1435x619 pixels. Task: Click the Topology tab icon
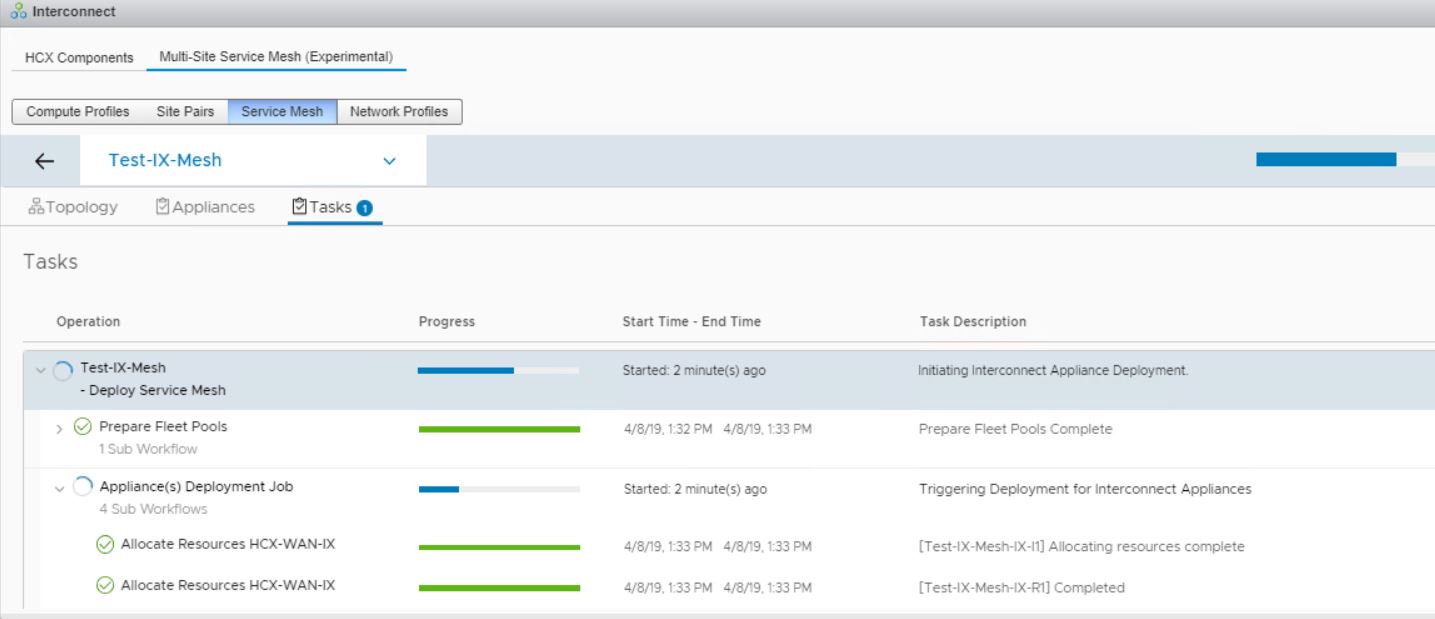coord(36,207)
